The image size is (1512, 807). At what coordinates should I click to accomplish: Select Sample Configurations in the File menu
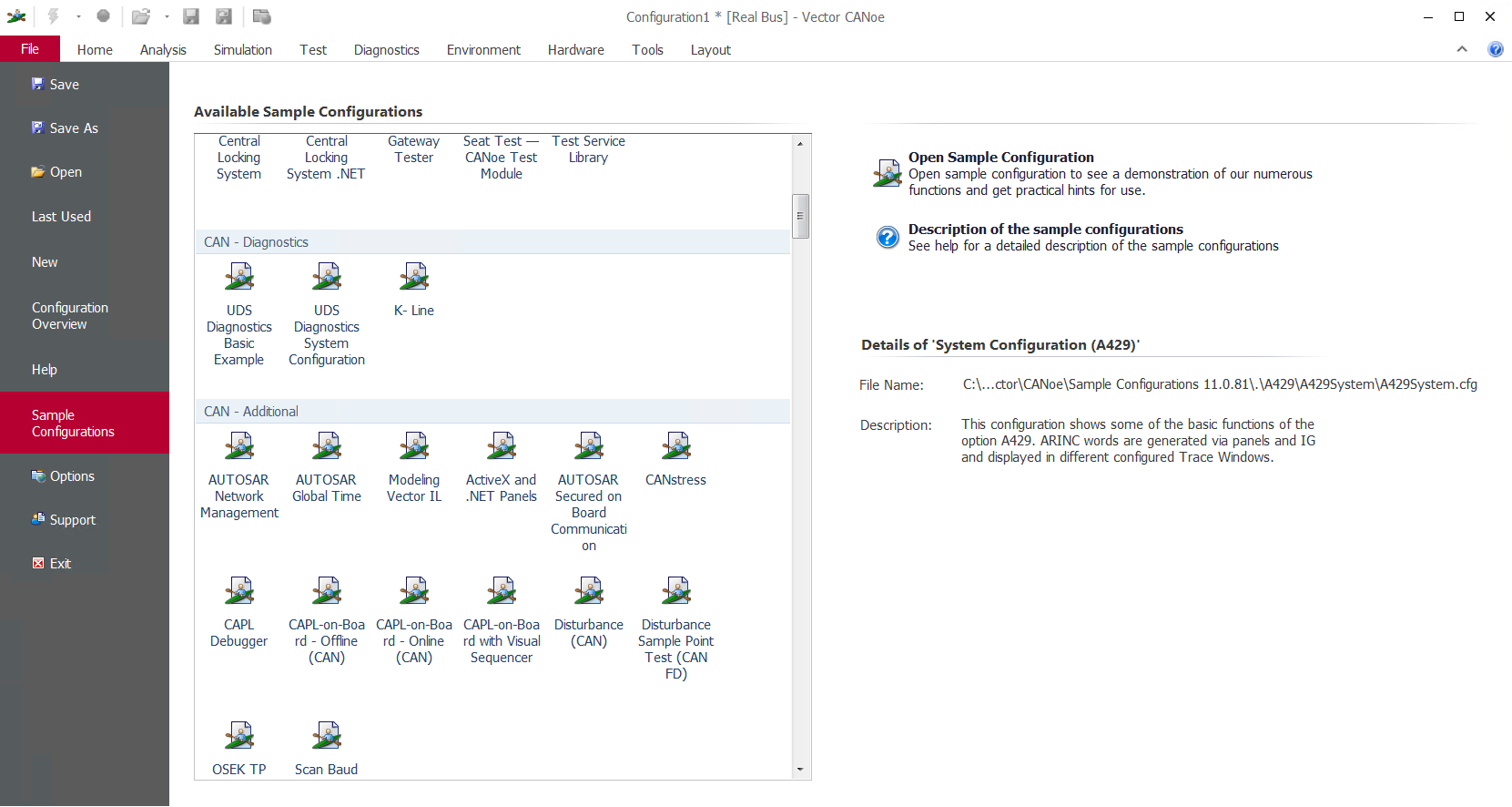click(85, 423)
